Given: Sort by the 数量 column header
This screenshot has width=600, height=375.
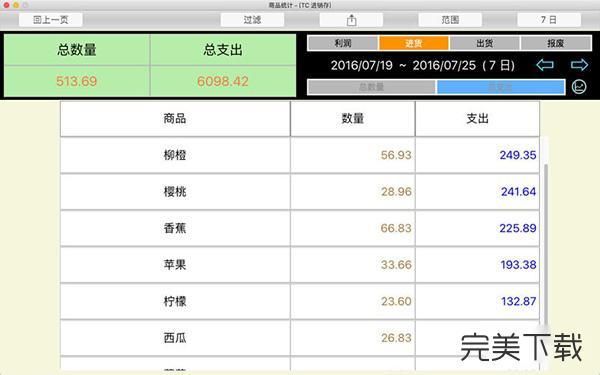Looking at the screenshot, I should [353, 119].
